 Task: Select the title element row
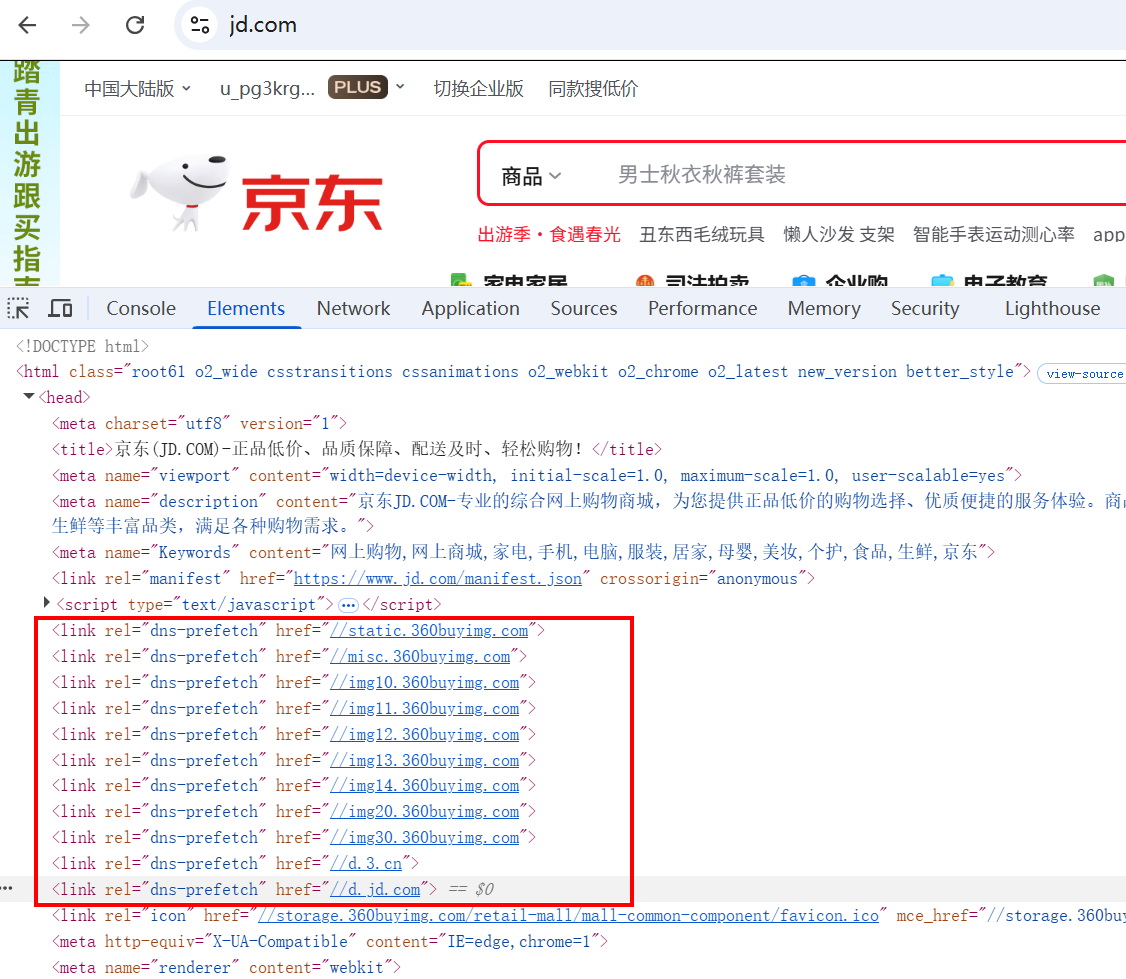[x=356, y=449]
